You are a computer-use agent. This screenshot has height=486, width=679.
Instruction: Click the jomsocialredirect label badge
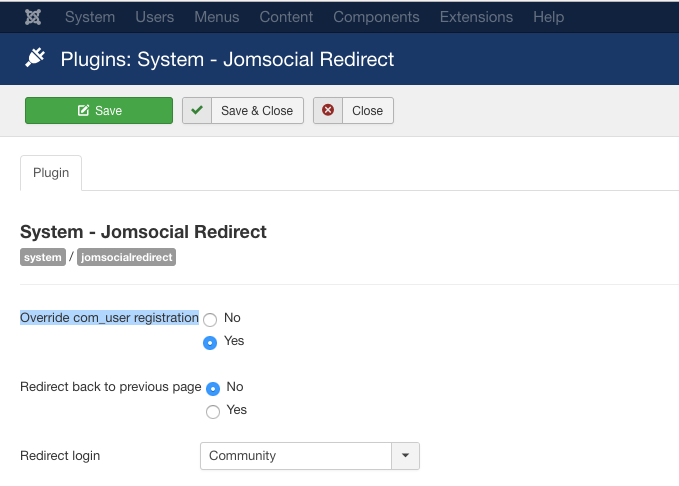click(x=126, y=257)
